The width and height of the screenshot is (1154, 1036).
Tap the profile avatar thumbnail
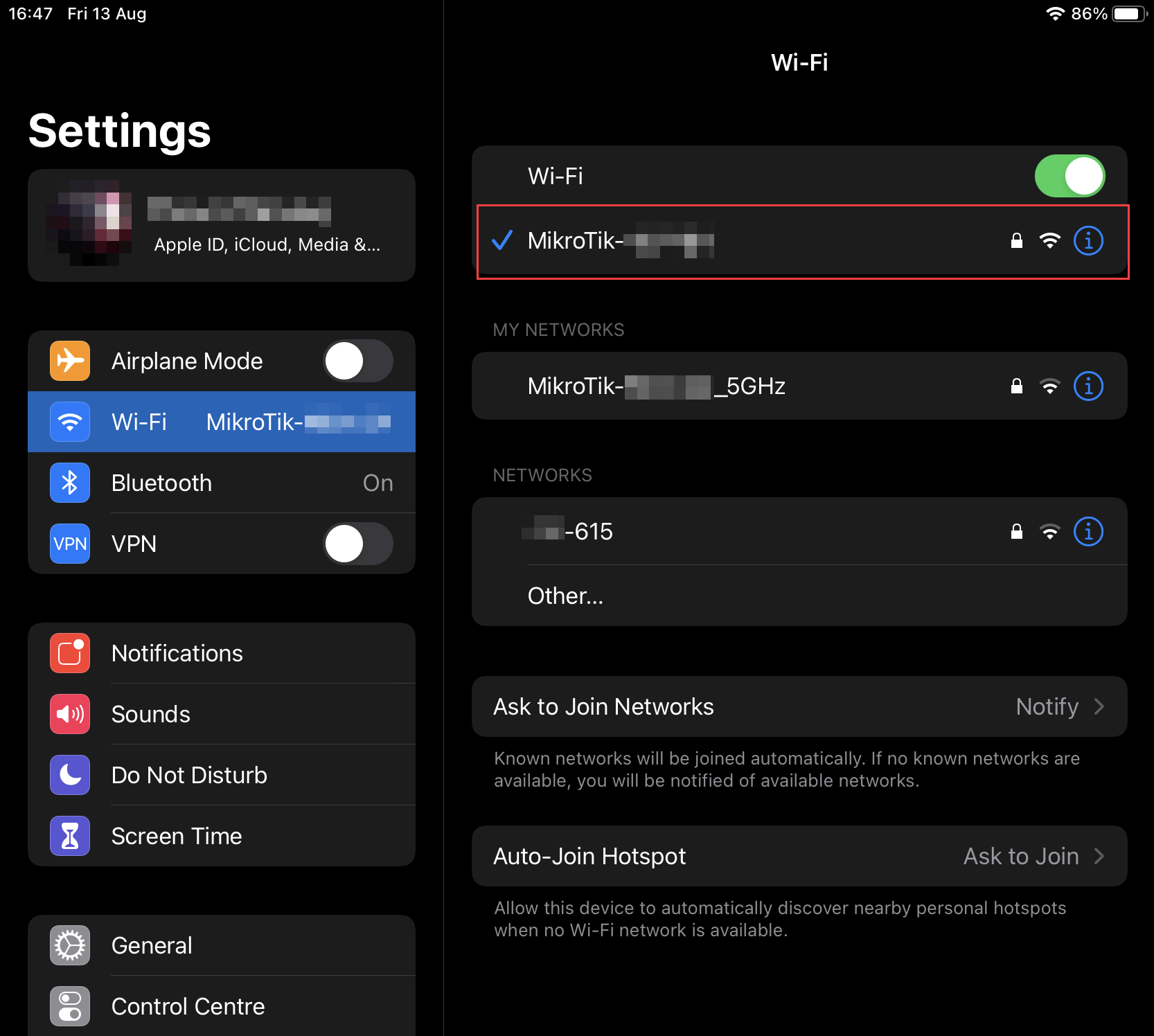click(x=89, y=223)
